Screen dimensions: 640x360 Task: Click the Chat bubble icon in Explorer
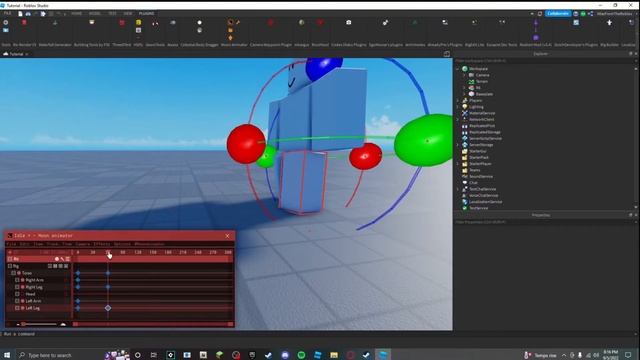(464, 182)
